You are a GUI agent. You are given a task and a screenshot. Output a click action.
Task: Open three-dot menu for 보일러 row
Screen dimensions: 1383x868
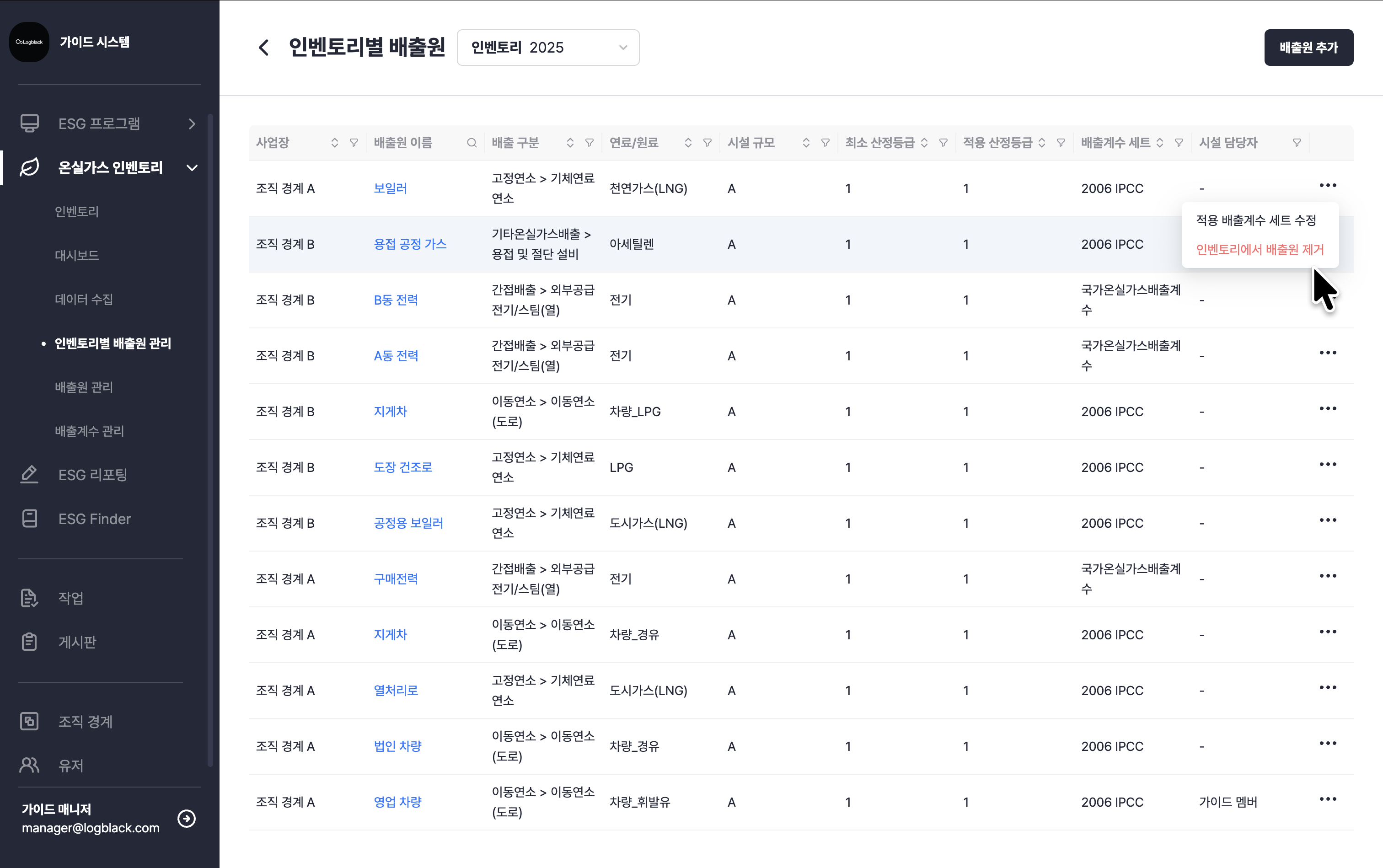coord(1327,185)
